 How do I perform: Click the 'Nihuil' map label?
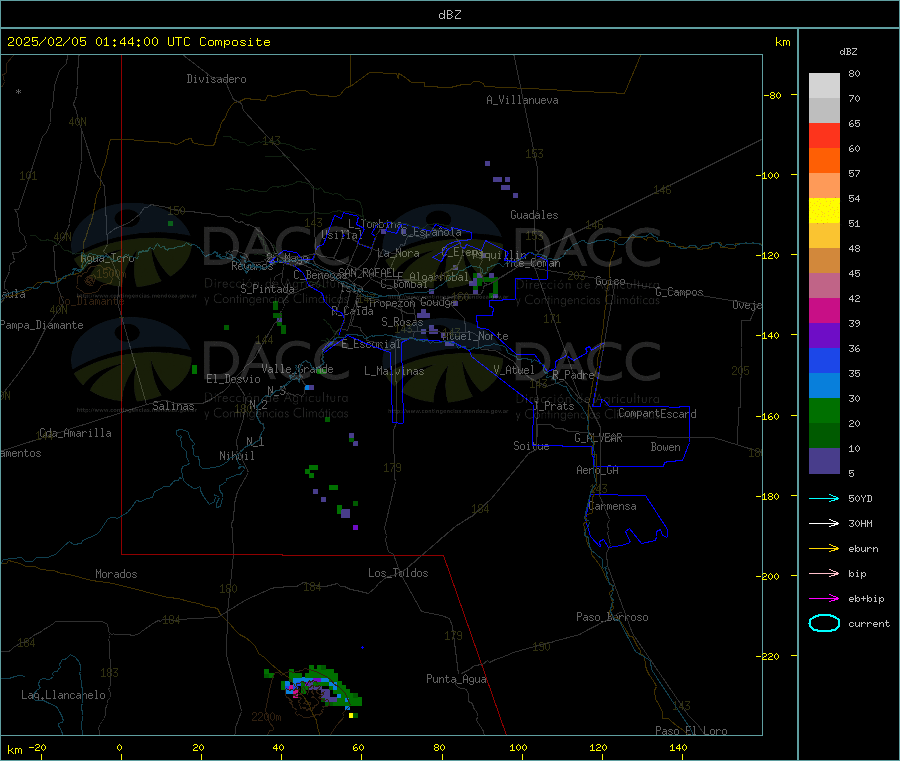point(237,456)
